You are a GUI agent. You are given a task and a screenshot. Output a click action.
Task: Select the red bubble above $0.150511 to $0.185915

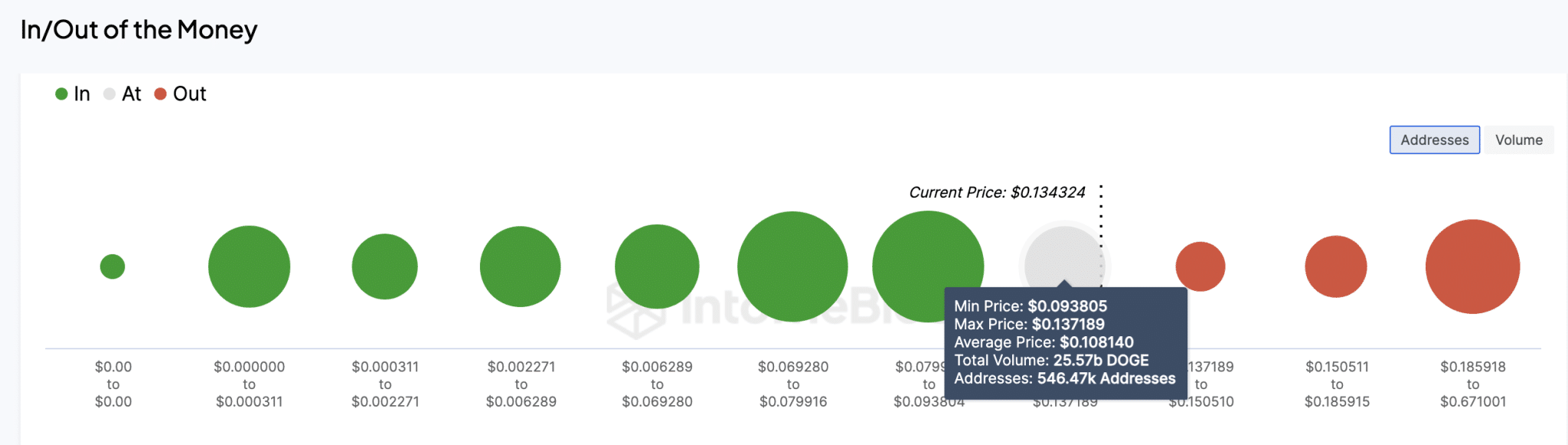[1336, 267]
